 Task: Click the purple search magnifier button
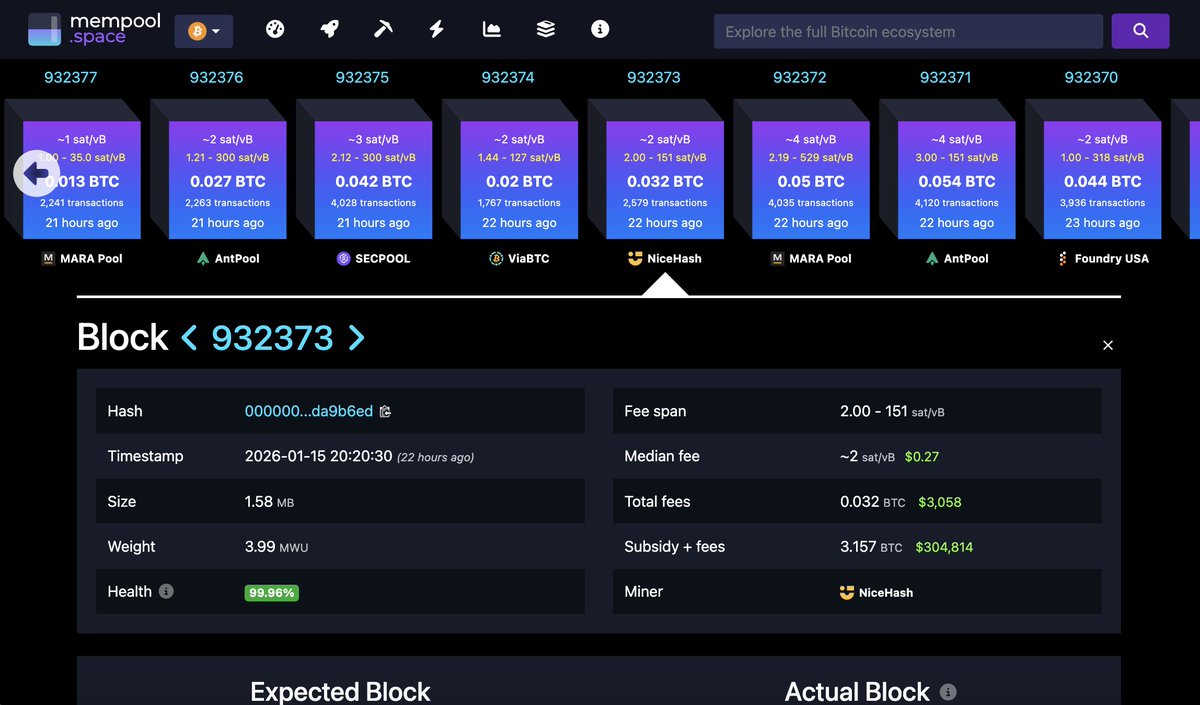pyautogui.click(x=1140, y=31)
